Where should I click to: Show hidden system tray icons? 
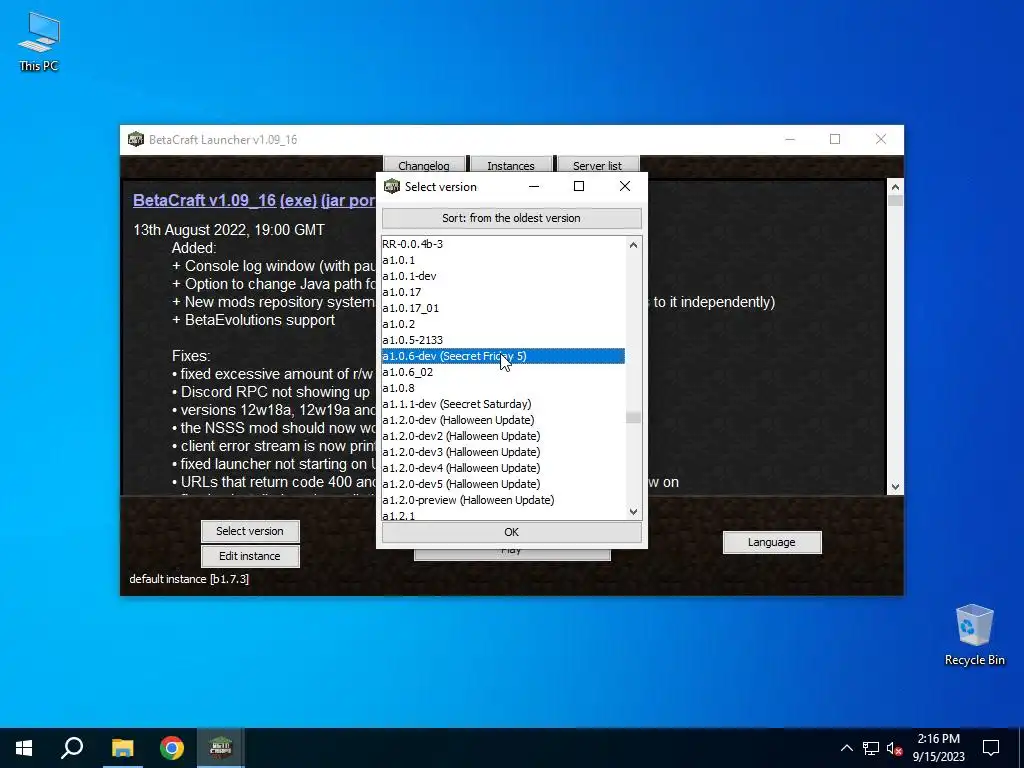tap(846, 748)
